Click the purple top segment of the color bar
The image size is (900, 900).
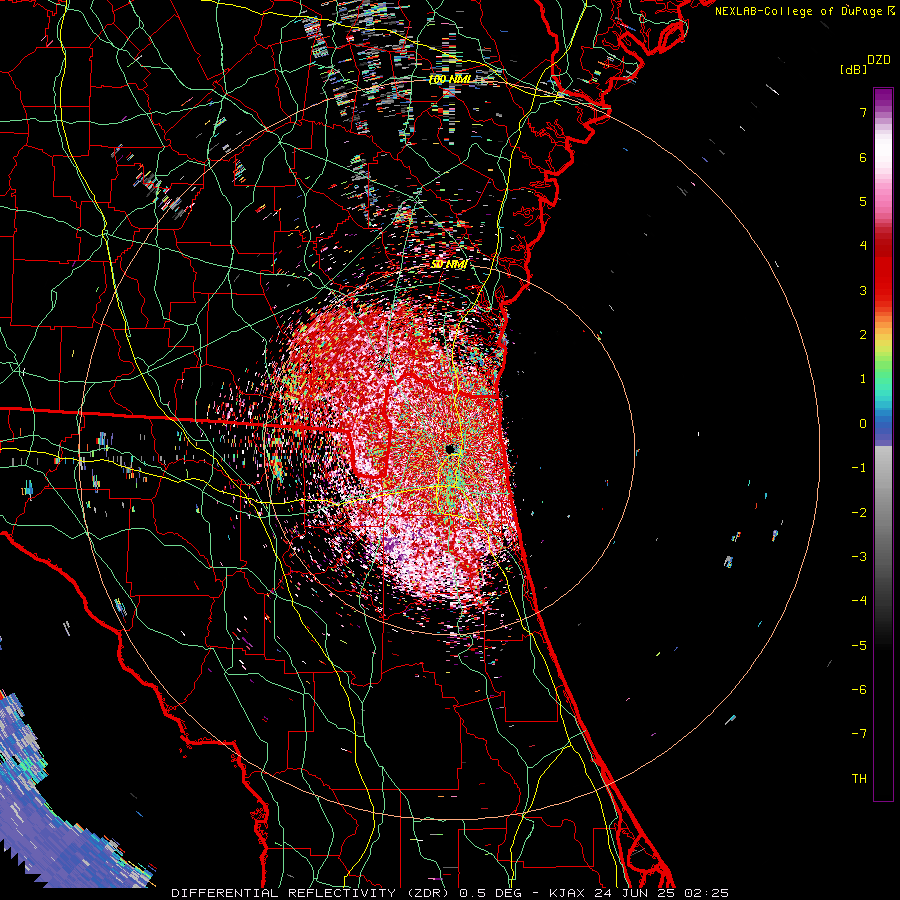pos(883,99)
